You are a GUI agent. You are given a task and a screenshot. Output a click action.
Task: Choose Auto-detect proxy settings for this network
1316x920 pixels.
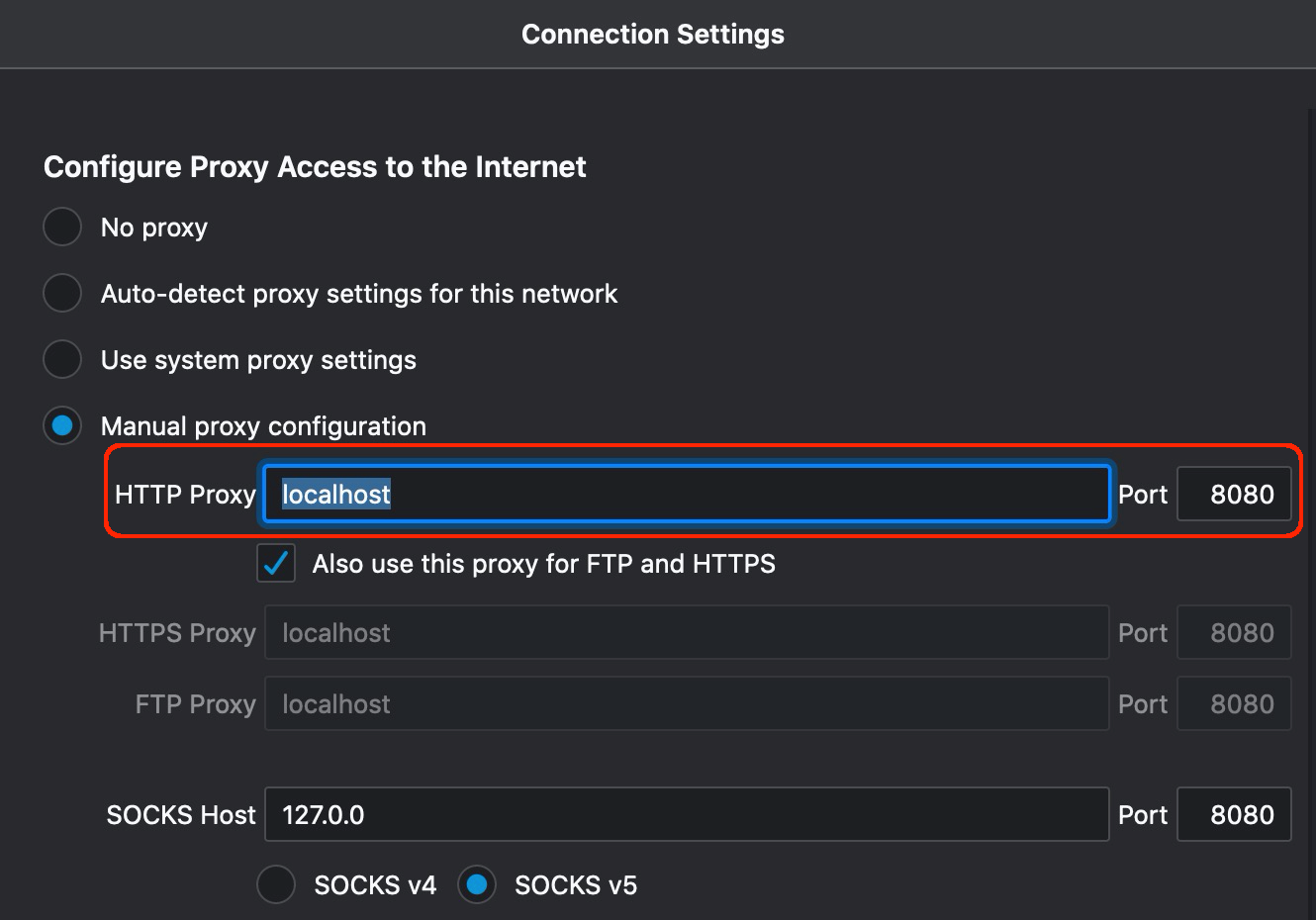[x=62, y=293]
